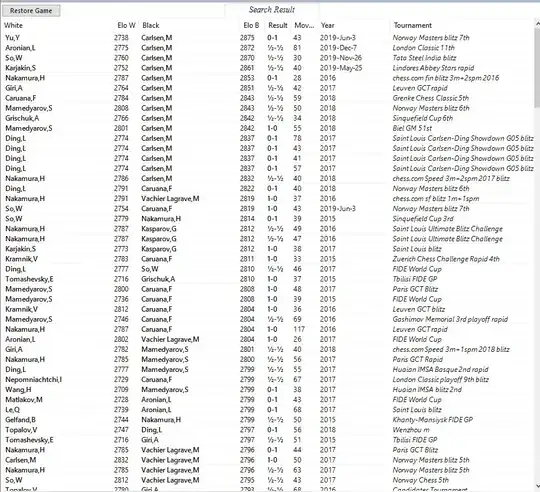540x492 pixels.
Task: Select the Yu,Y vs Carlsen,M game row
Action: (267, 38)
